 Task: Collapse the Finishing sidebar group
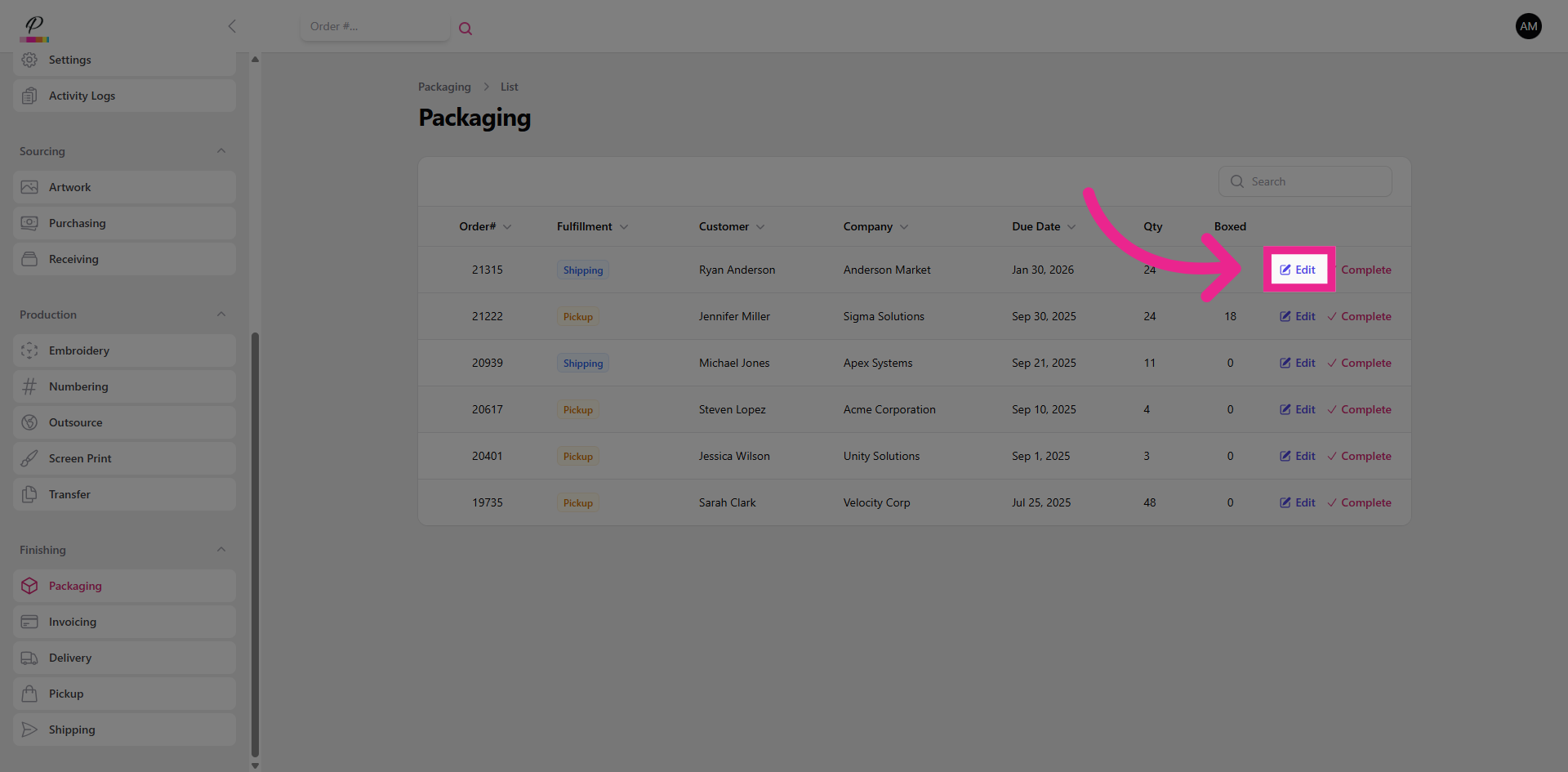pos(221,550)
